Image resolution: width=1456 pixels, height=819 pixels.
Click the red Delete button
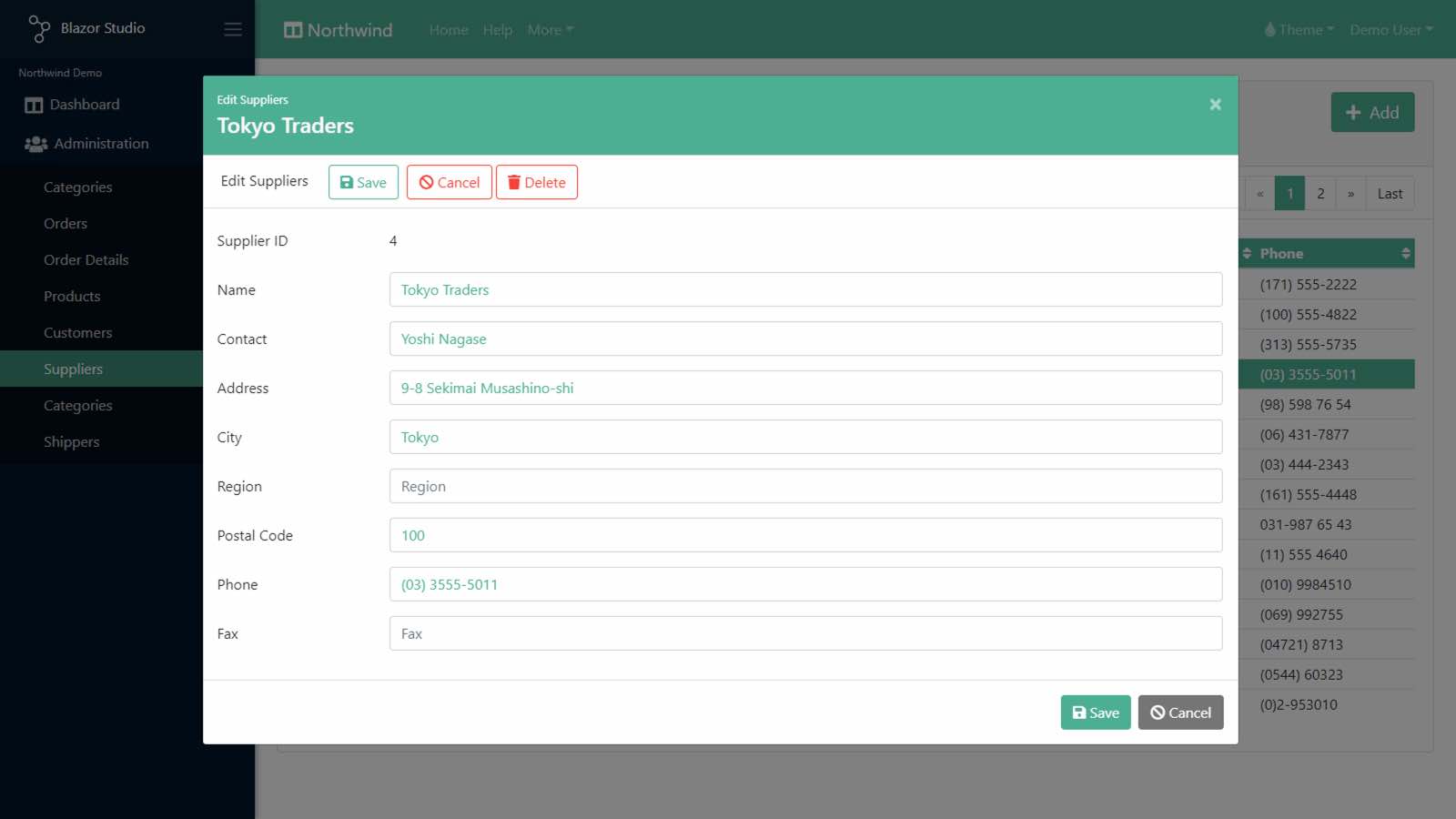(x=537, y=182)
